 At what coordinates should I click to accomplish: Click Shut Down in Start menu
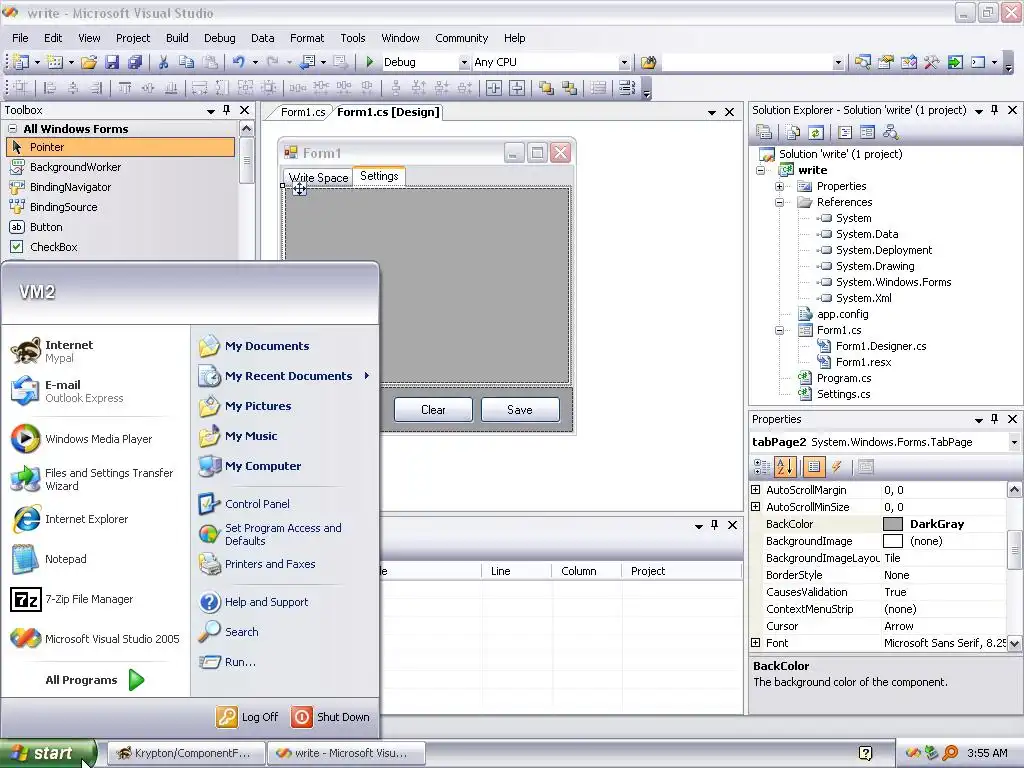330,717
